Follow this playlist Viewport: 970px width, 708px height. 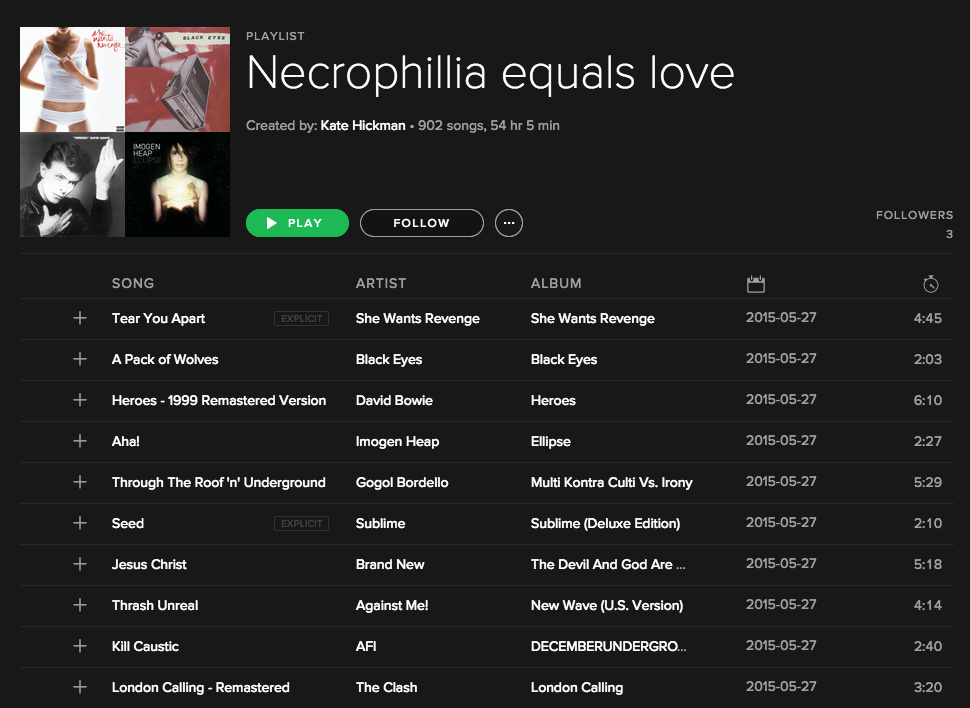pos(421,223)
